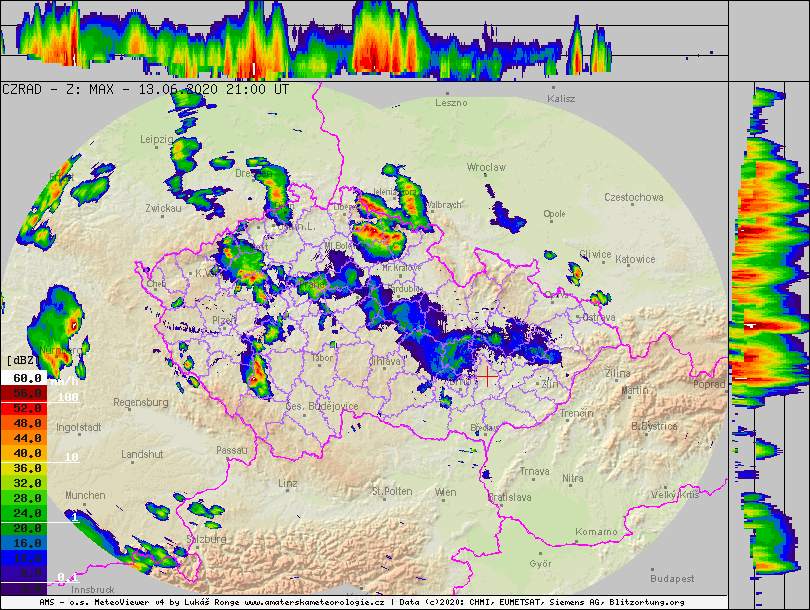The height and width of the screenshot is (610, 810).
Task: Click the Regensburg city label
Action: (x=141, y=402)
